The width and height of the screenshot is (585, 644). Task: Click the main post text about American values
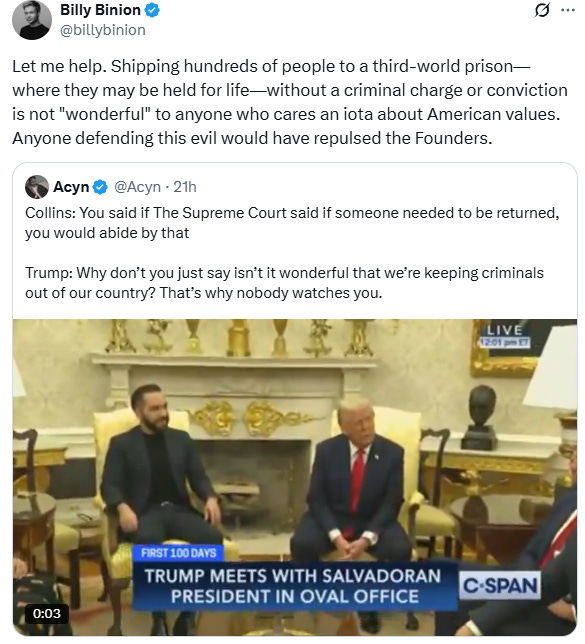click(290, 102)
